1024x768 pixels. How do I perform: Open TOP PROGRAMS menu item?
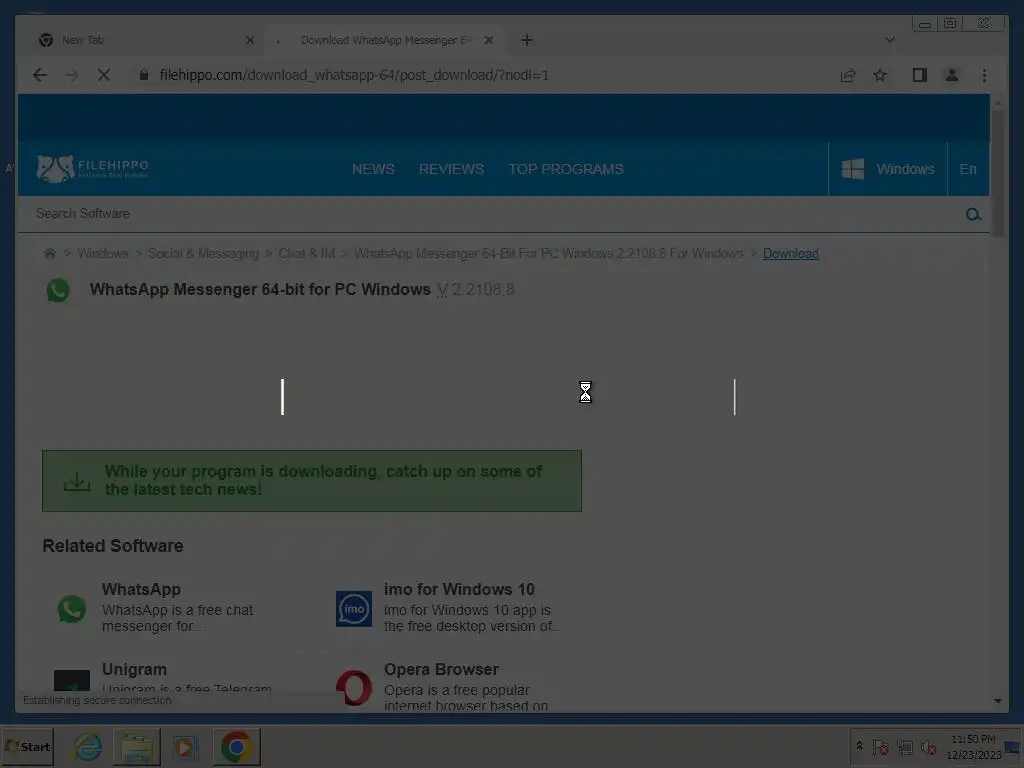coord(566,169)
